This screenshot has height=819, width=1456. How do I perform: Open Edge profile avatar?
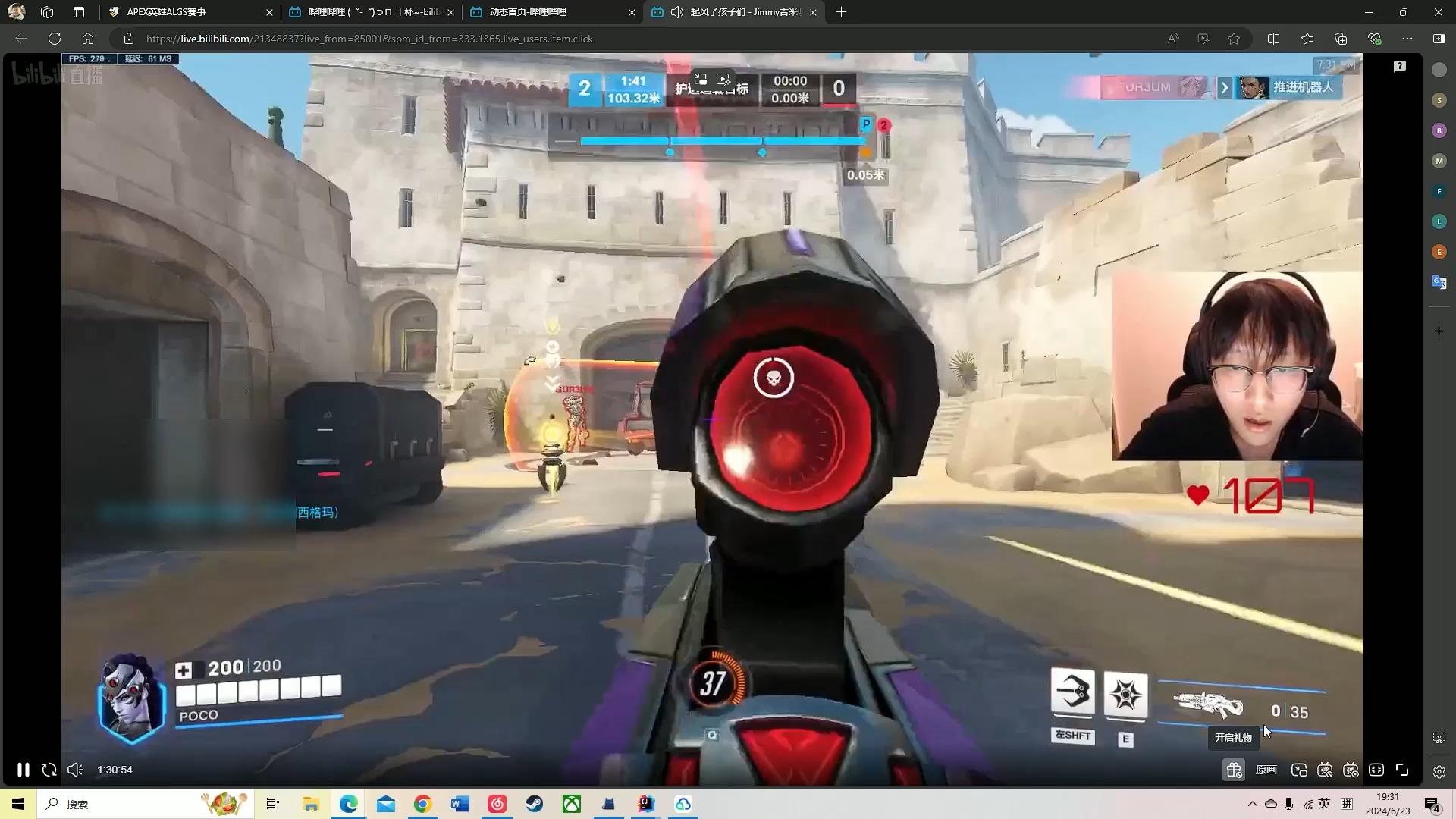16,12
